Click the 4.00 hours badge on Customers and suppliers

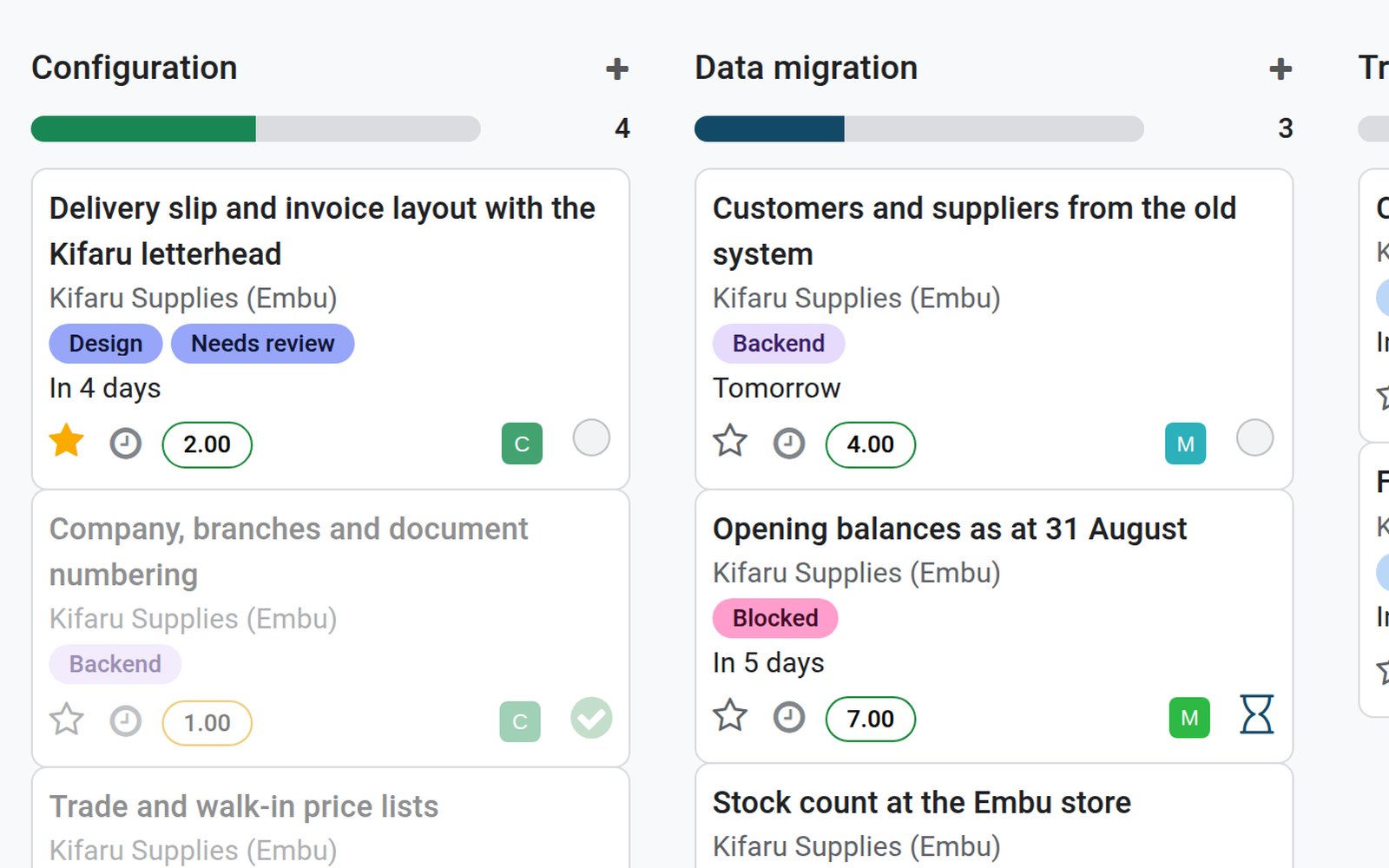pyautogui.click(x=871, y=444)
